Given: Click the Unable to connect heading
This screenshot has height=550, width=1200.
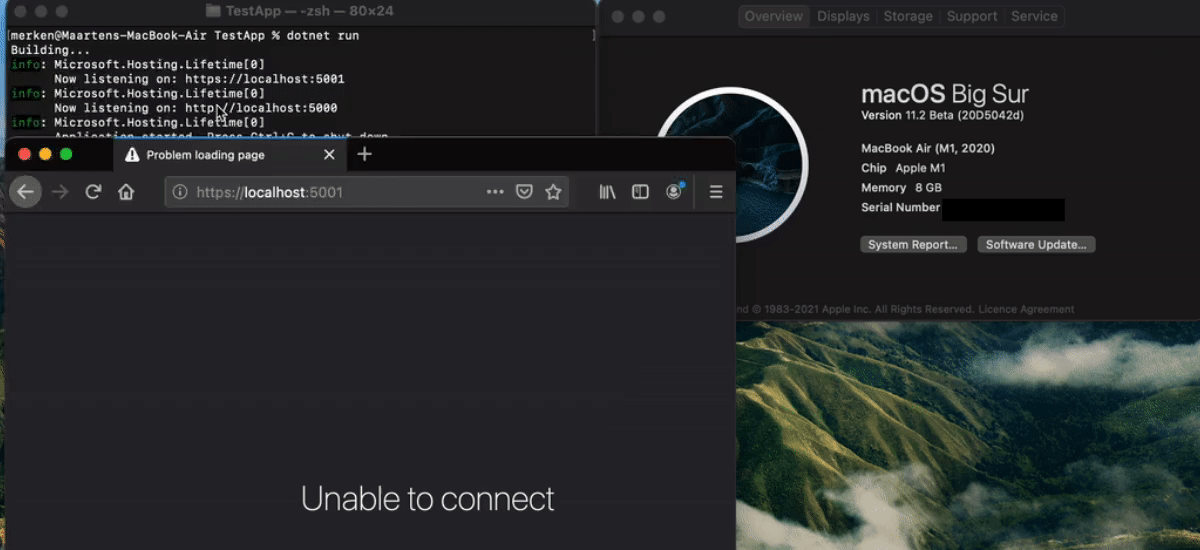Looking at the screenshot, I should tap(427, 498).
